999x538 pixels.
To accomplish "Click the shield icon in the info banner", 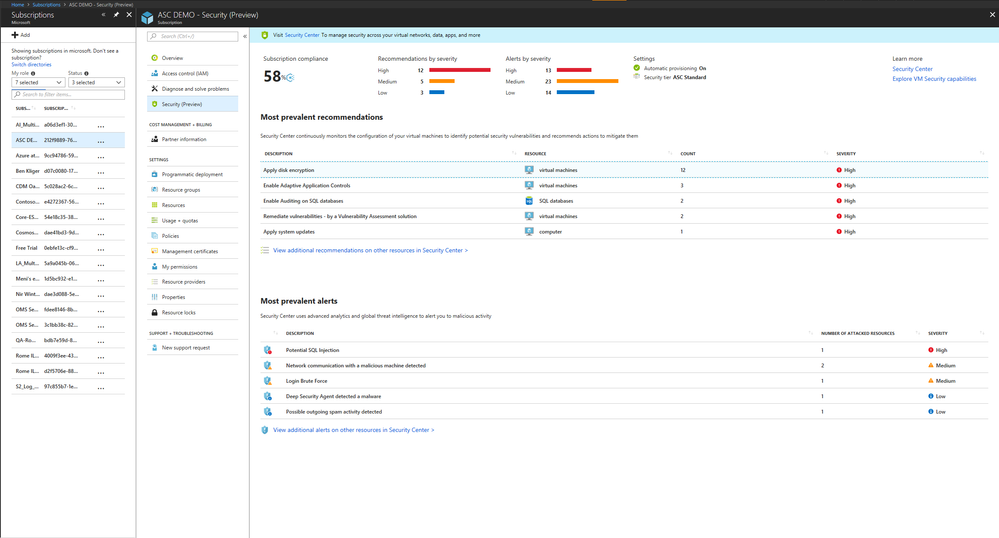I will [x=265, y=35].
